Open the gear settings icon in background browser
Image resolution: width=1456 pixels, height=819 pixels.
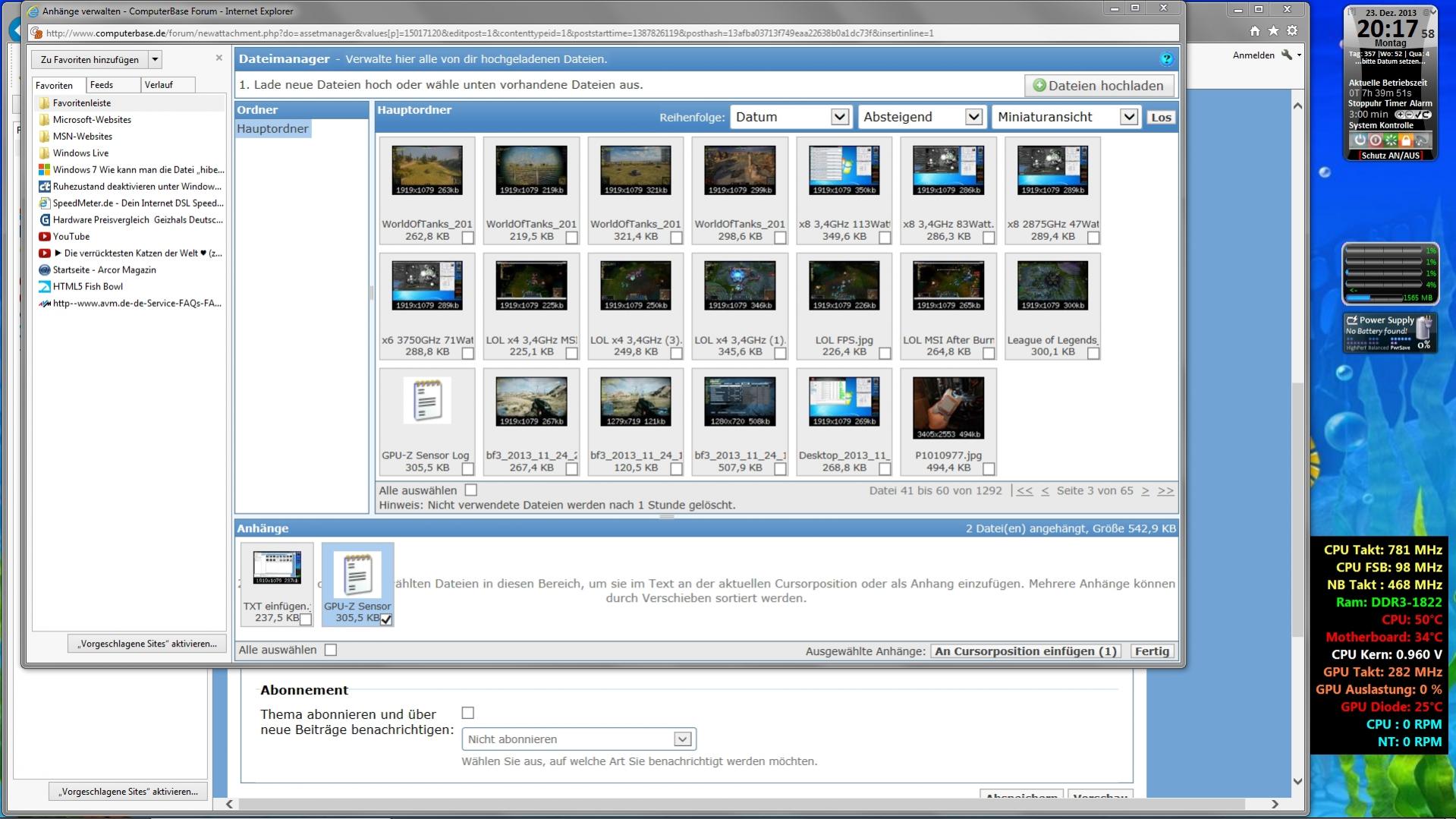tap(1292, 31)
